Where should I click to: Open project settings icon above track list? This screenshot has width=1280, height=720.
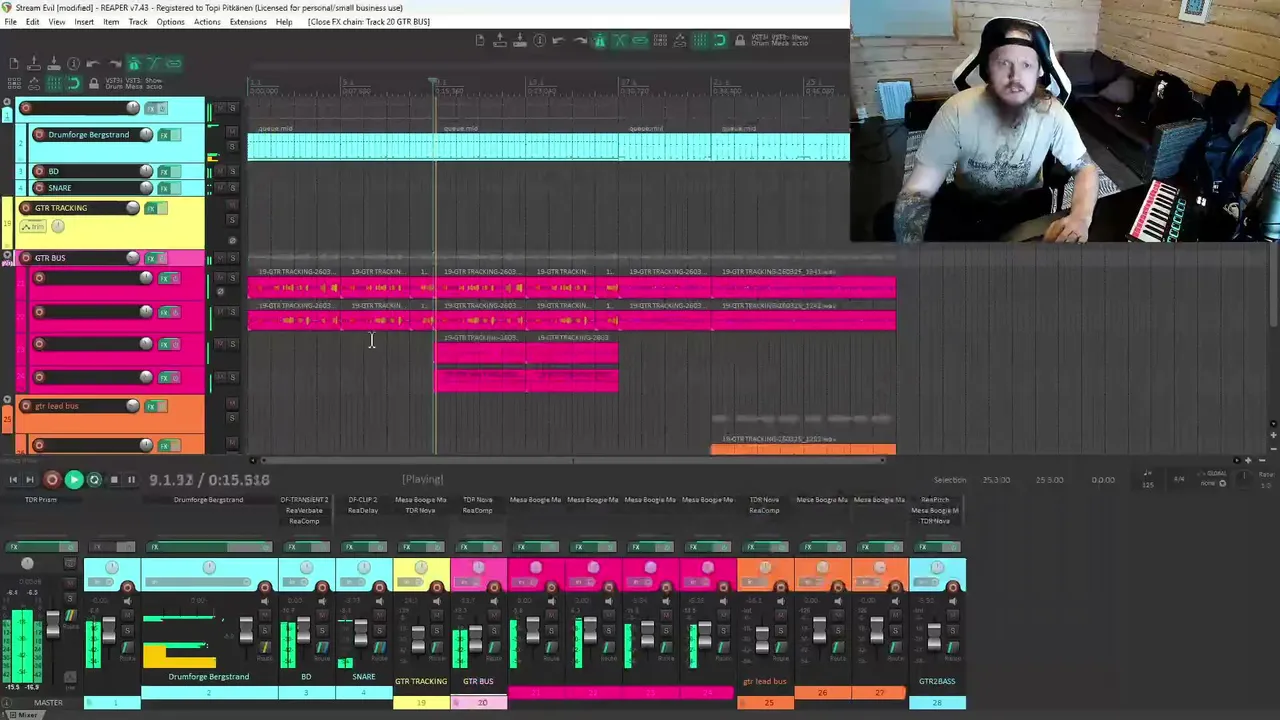73,63
